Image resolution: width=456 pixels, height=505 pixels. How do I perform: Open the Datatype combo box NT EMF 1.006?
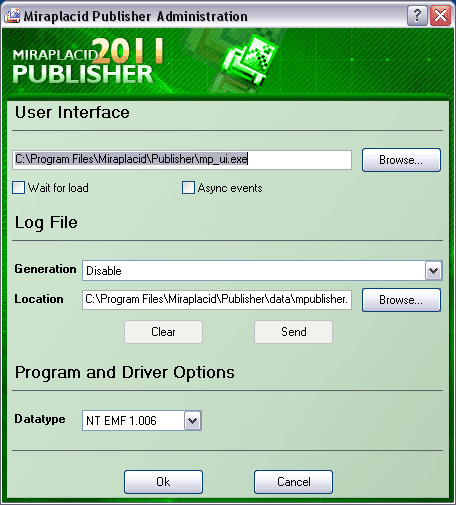tap(142, 421)
